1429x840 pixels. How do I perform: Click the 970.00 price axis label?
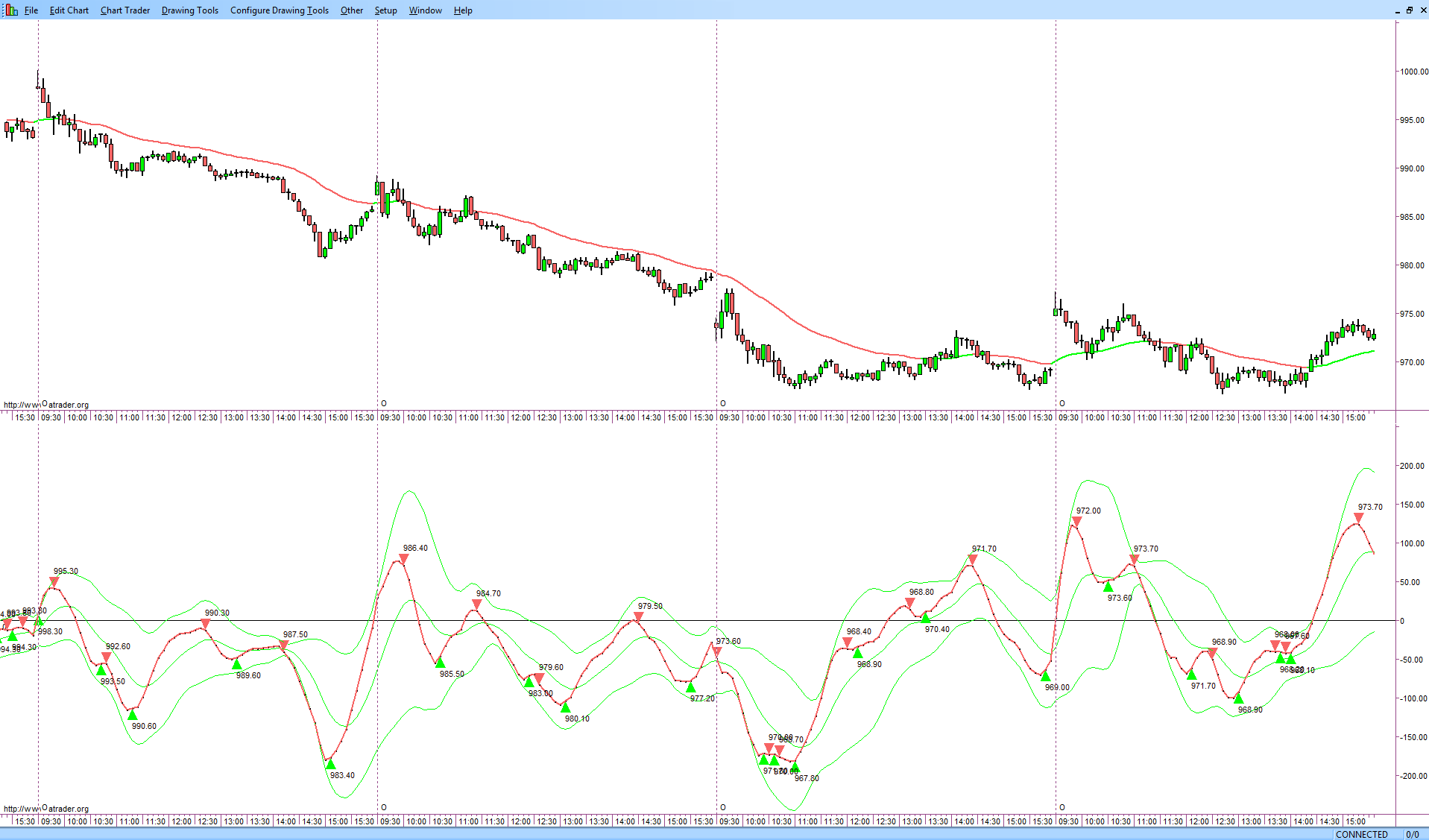click(x=1413, y=362)
